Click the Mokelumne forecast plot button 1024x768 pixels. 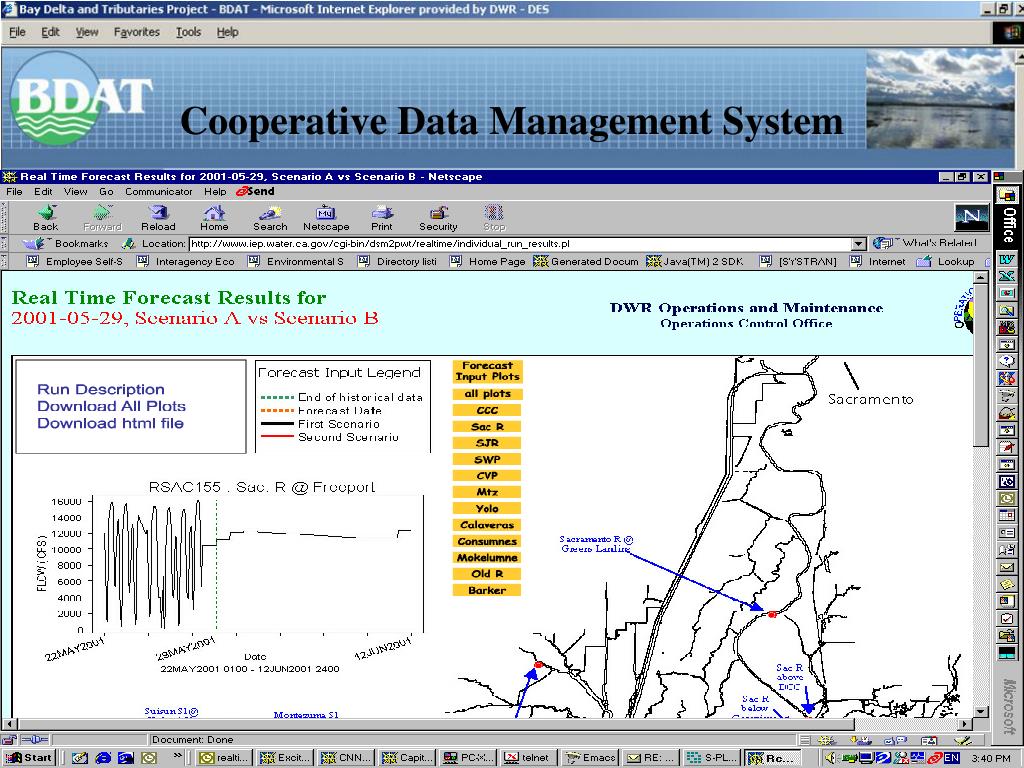(x=487, y=557)
